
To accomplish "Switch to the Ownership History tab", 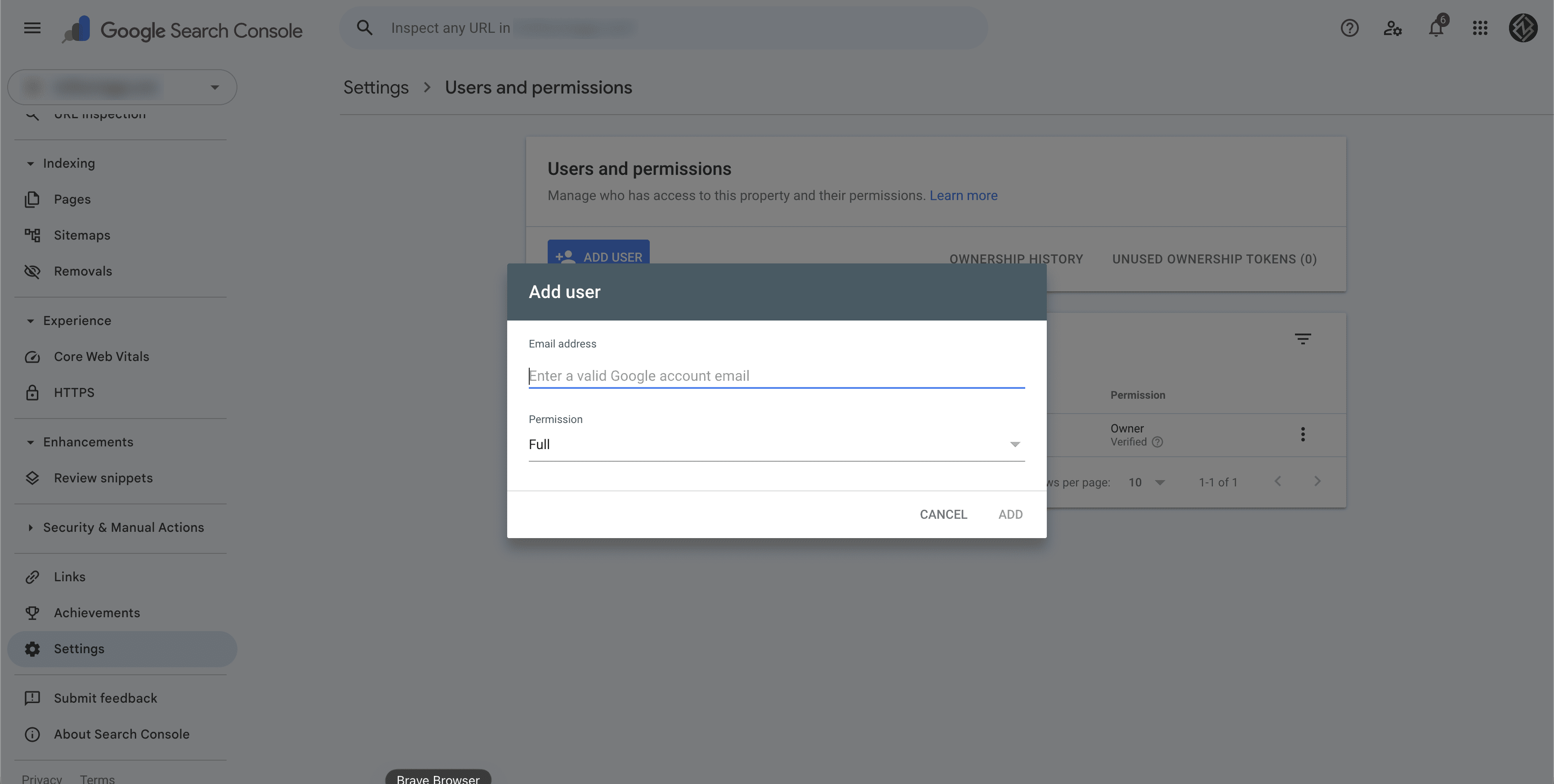I will coord(1016,259).
